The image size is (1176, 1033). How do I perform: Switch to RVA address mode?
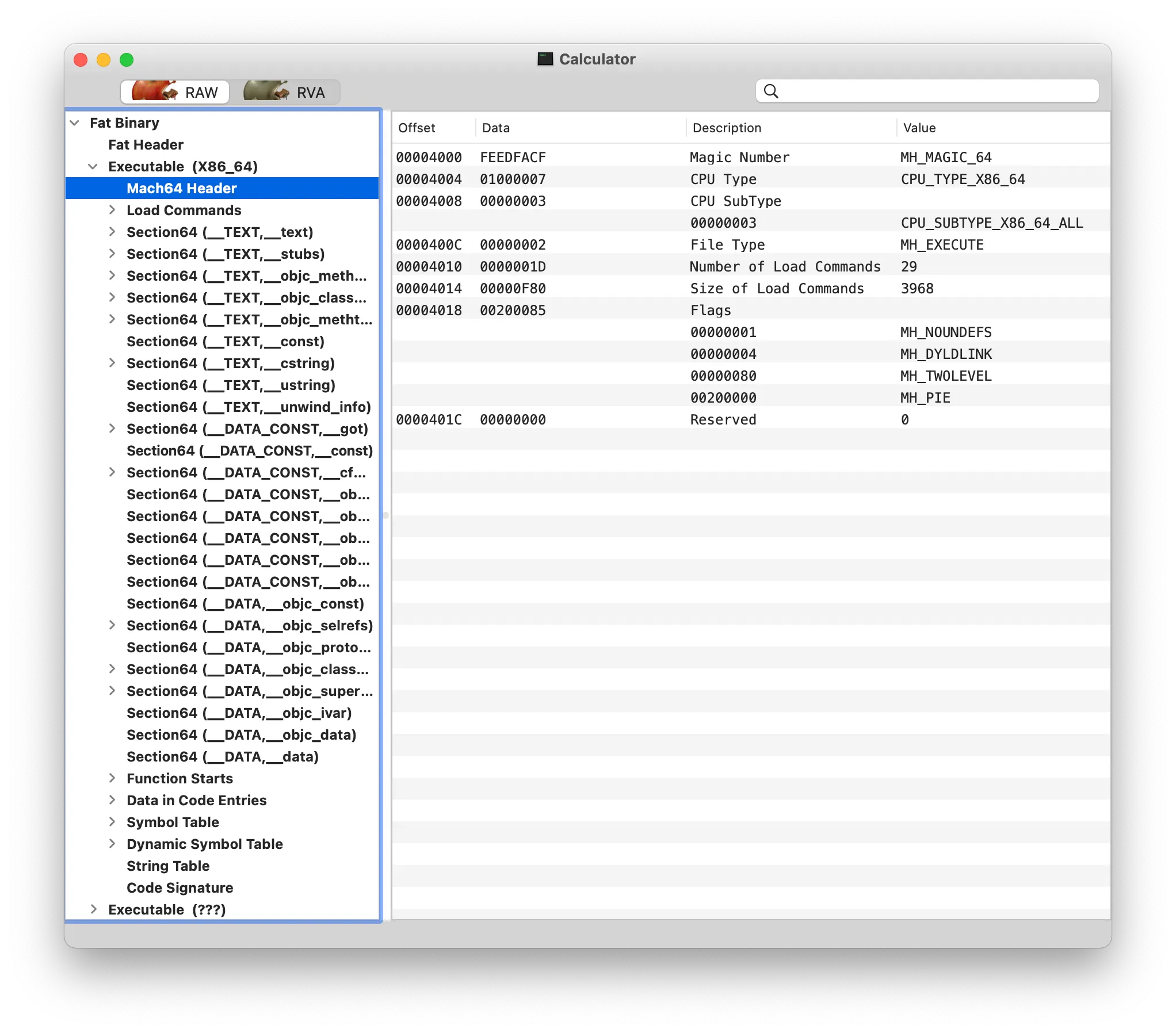(x=285, y=92)
